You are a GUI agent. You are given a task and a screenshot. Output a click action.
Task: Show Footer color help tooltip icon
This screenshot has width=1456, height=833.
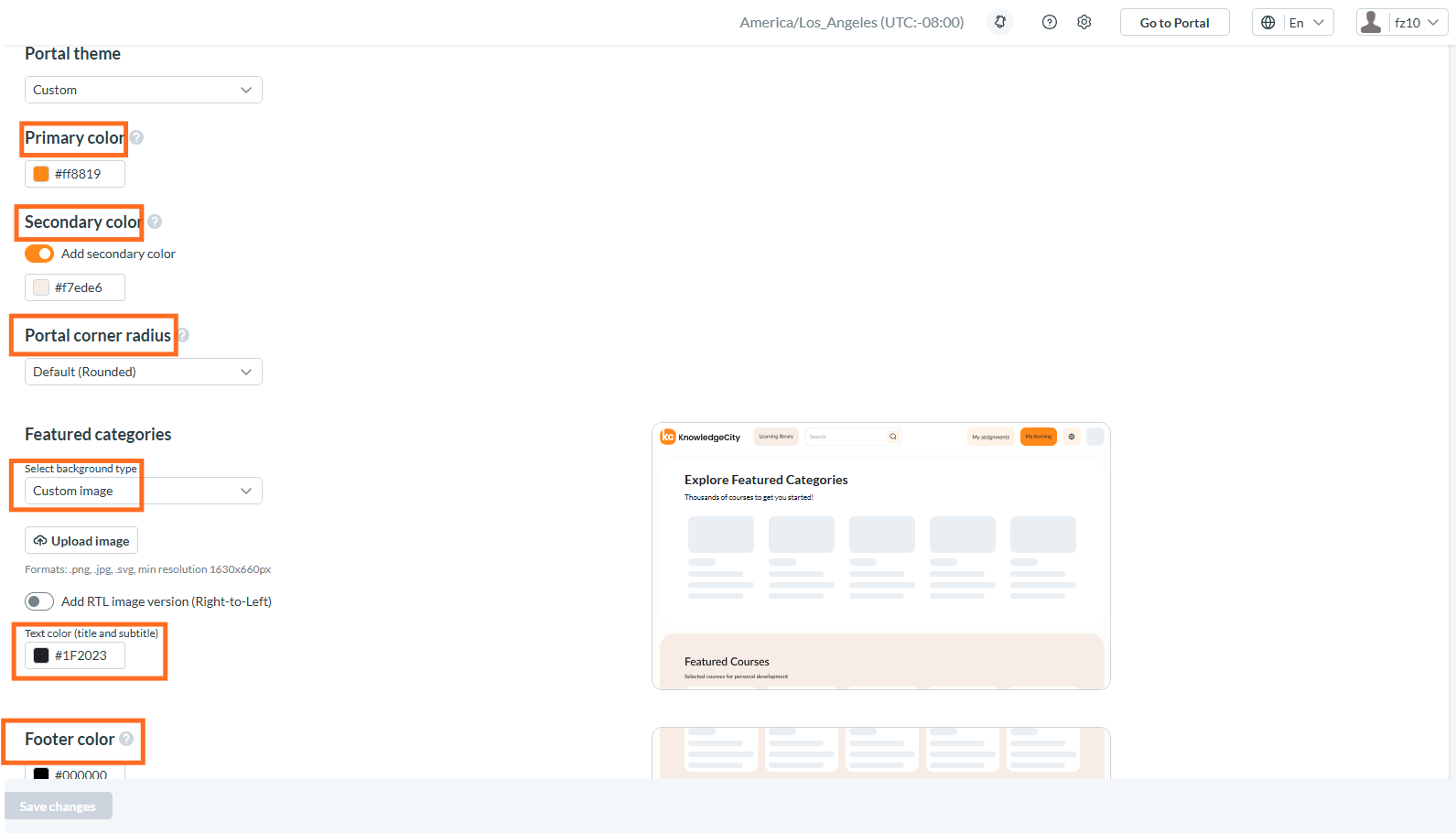point(126,739)
